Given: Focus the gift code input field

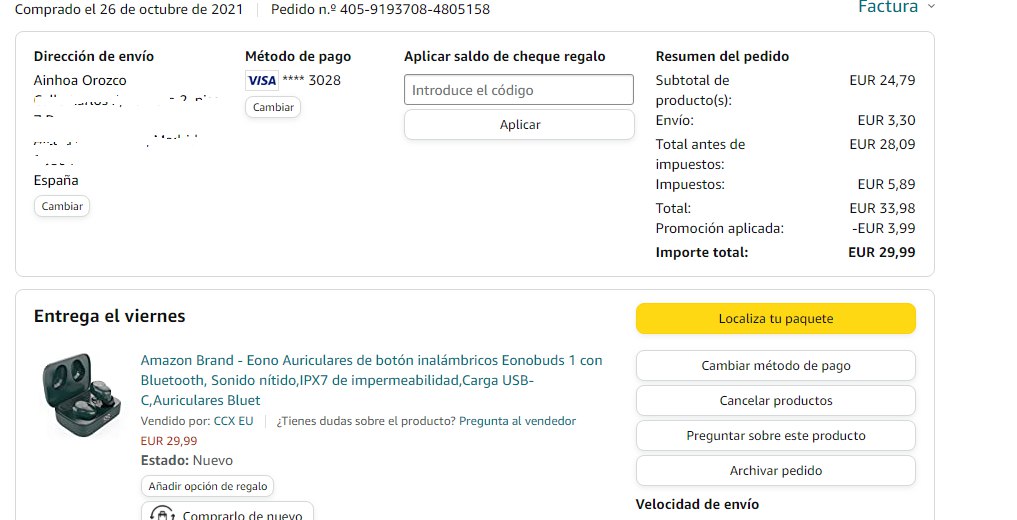Looking at the screenshot, I should pos(519,90).
